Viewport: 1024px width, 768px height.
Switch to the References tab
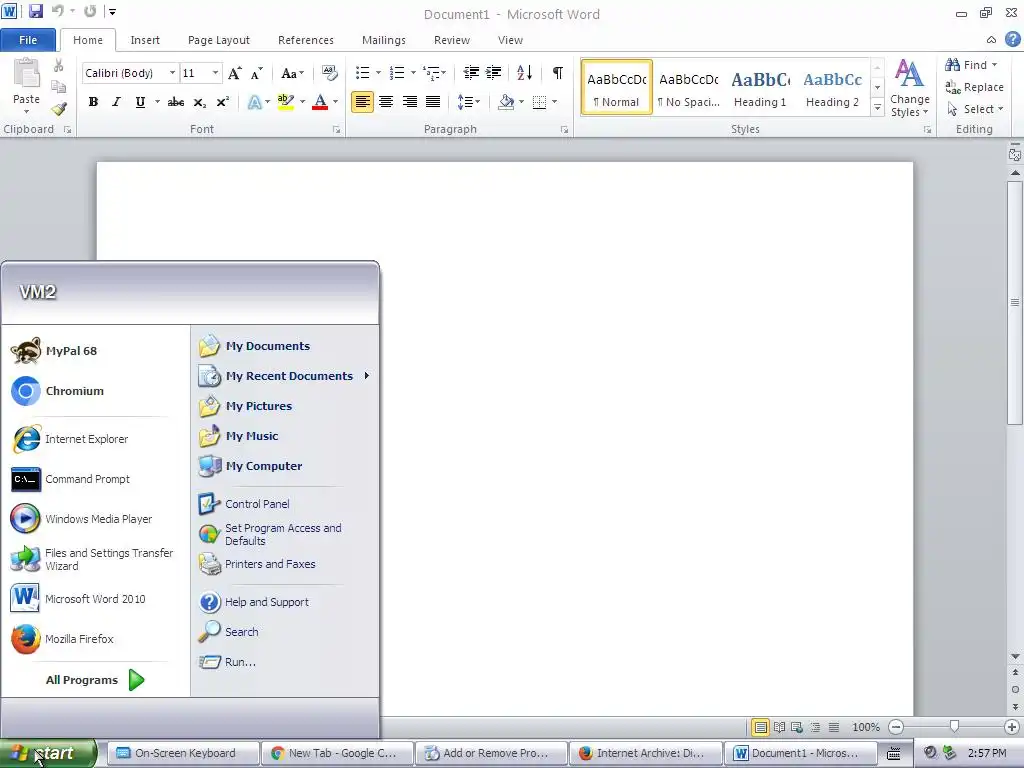(x=306, y=40)
